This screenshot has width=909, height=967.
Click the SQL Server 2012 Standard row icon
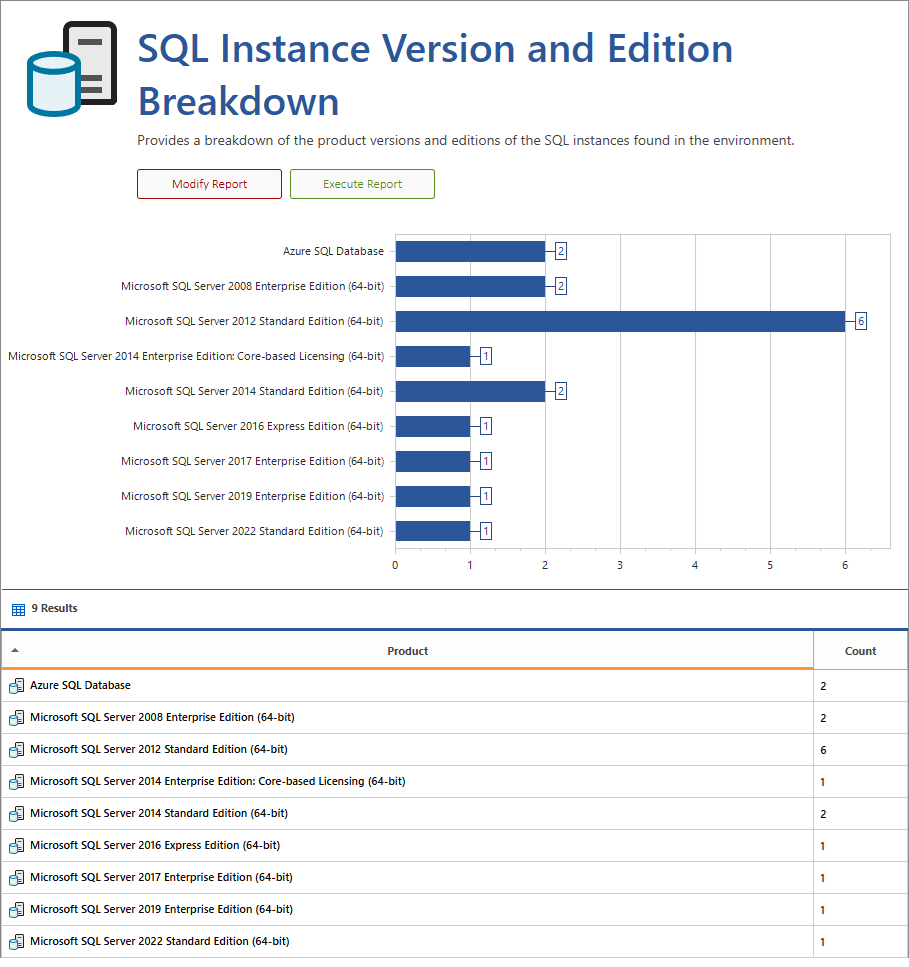pyautogui.click(x=16, y=750)
